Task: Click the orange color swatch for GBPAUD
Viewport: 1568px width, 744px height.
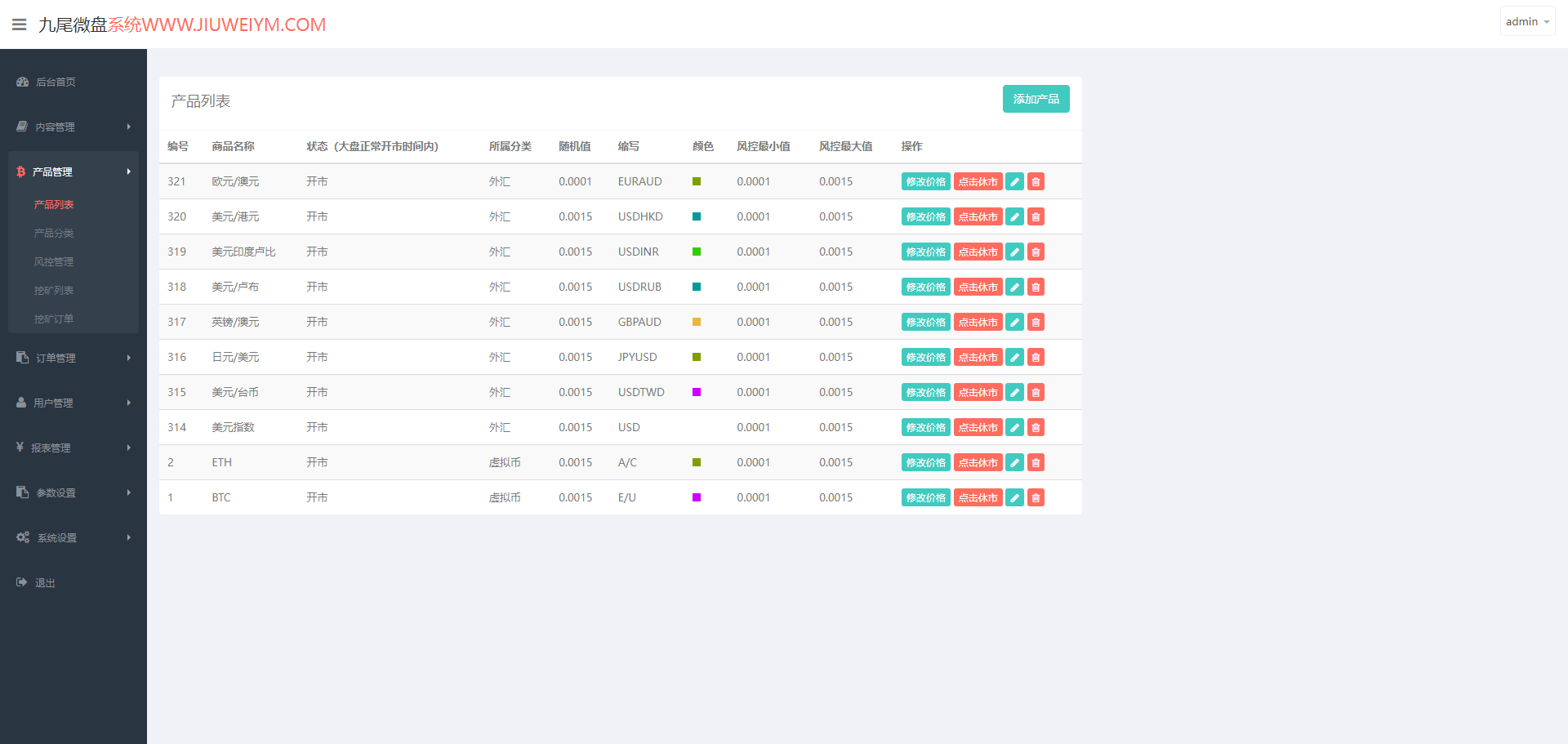Action: tap(697, 322)
